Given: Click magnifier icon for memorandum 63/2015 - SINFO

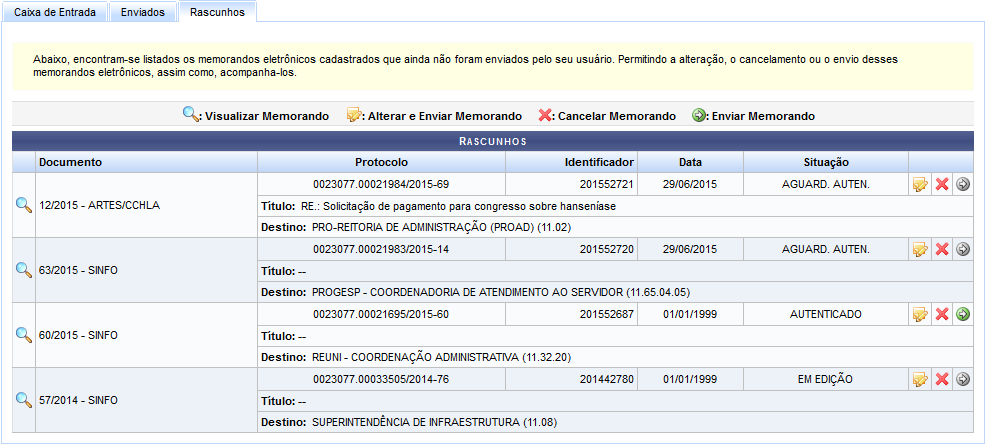Looking at the screenshot, I should [x=24, y=270].
